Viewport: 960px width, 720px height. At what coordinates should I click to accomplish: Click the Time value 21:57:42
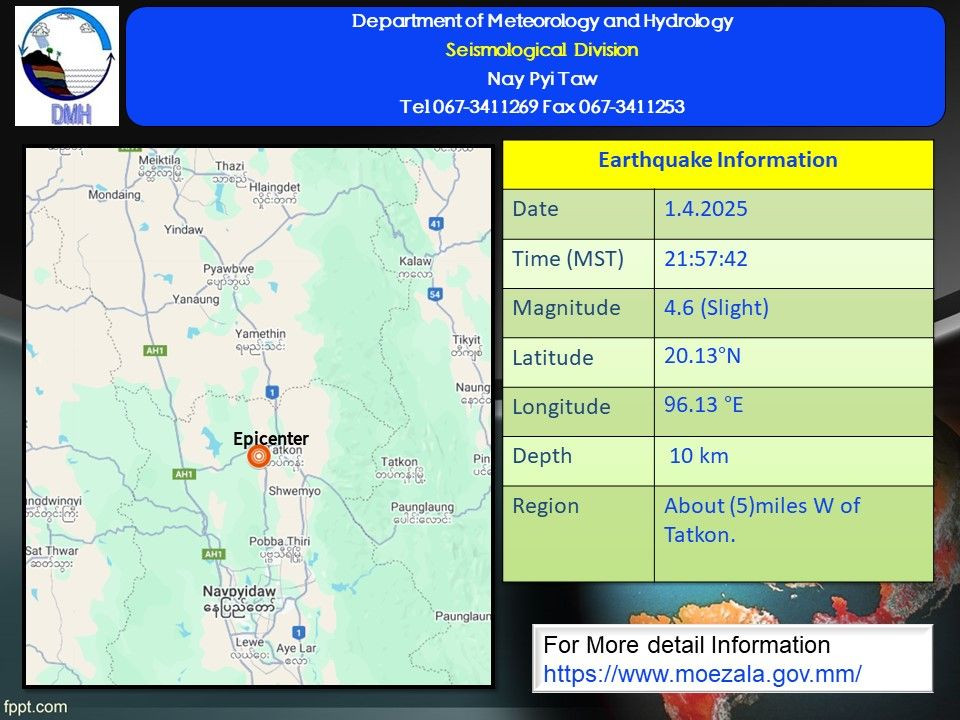[x=706, y=259]
